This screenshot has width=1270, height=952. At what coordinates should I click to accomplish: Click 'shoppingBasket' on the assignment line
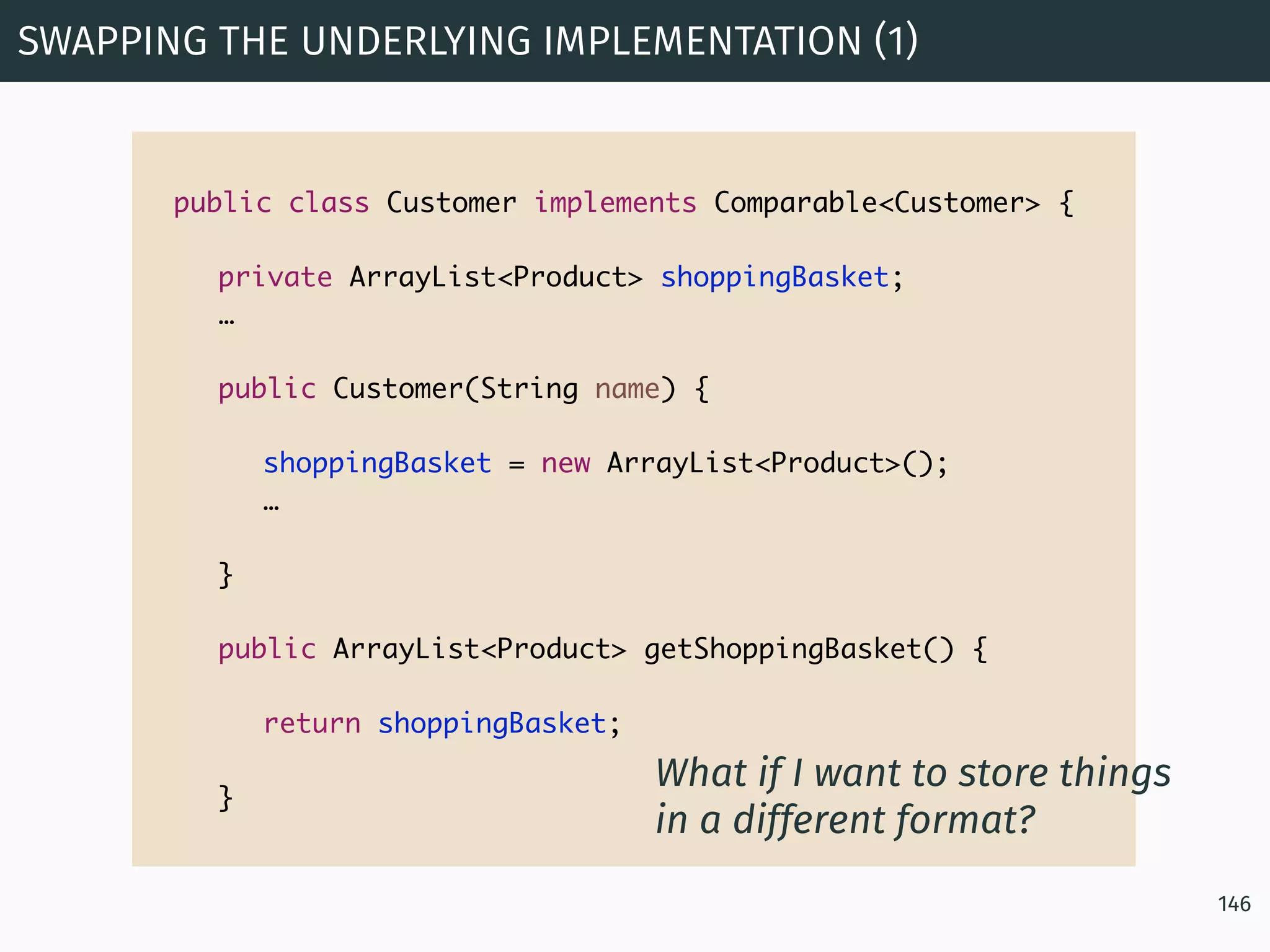point(377,464)
